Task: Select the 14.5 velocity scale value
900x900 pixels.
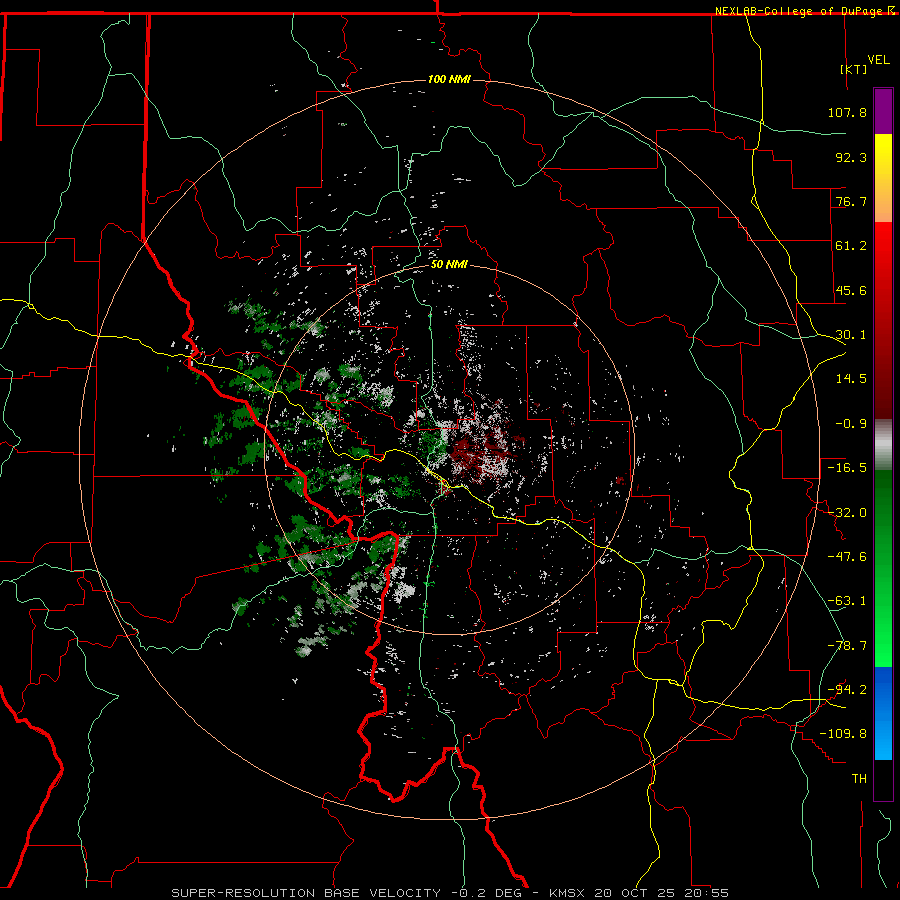Action: click(851, 379)
